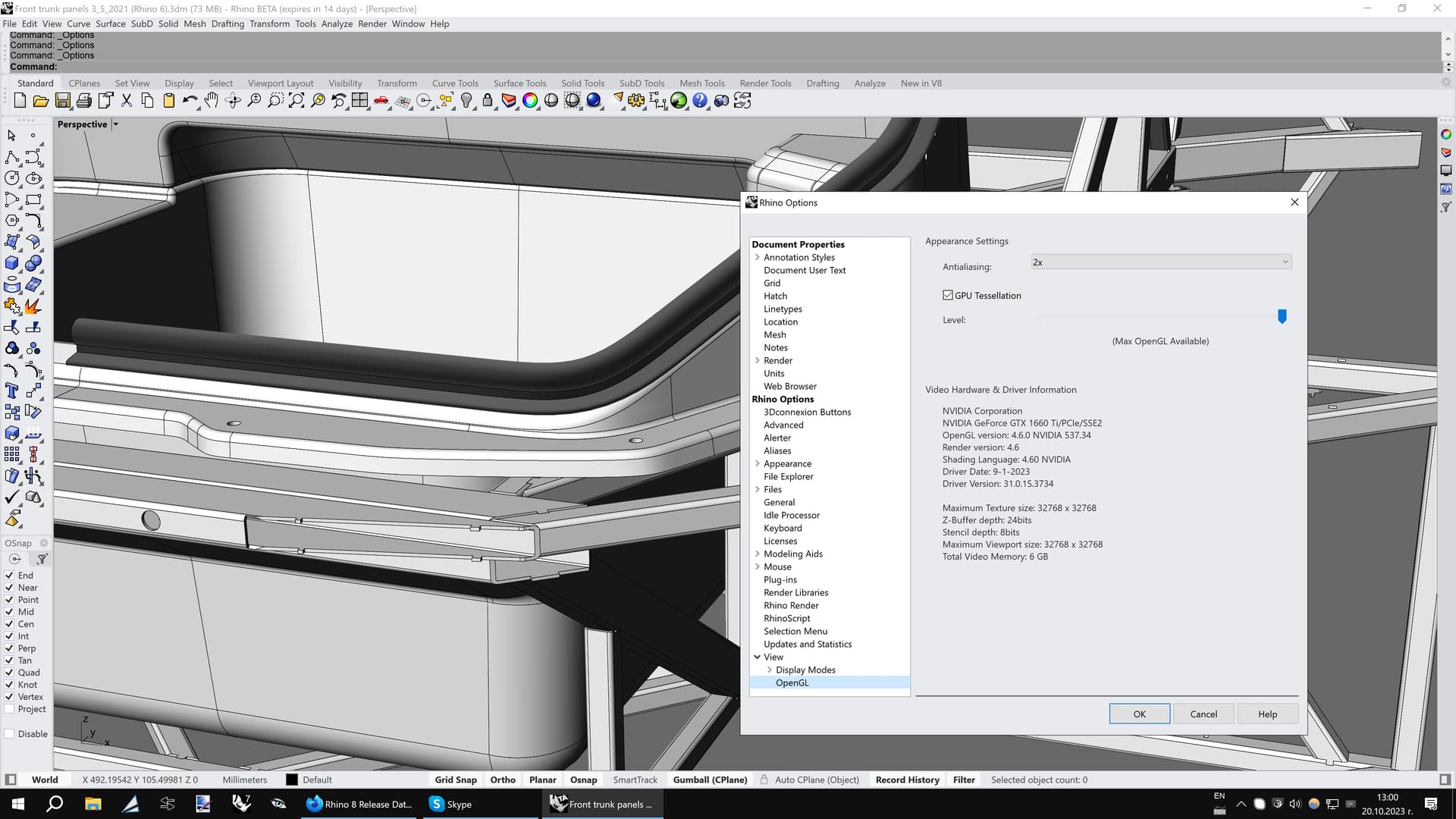The height and width of the screenshot is (819, 1456).
Task: Open the Transform toolbar tab
Action: (x=397, y=83)
